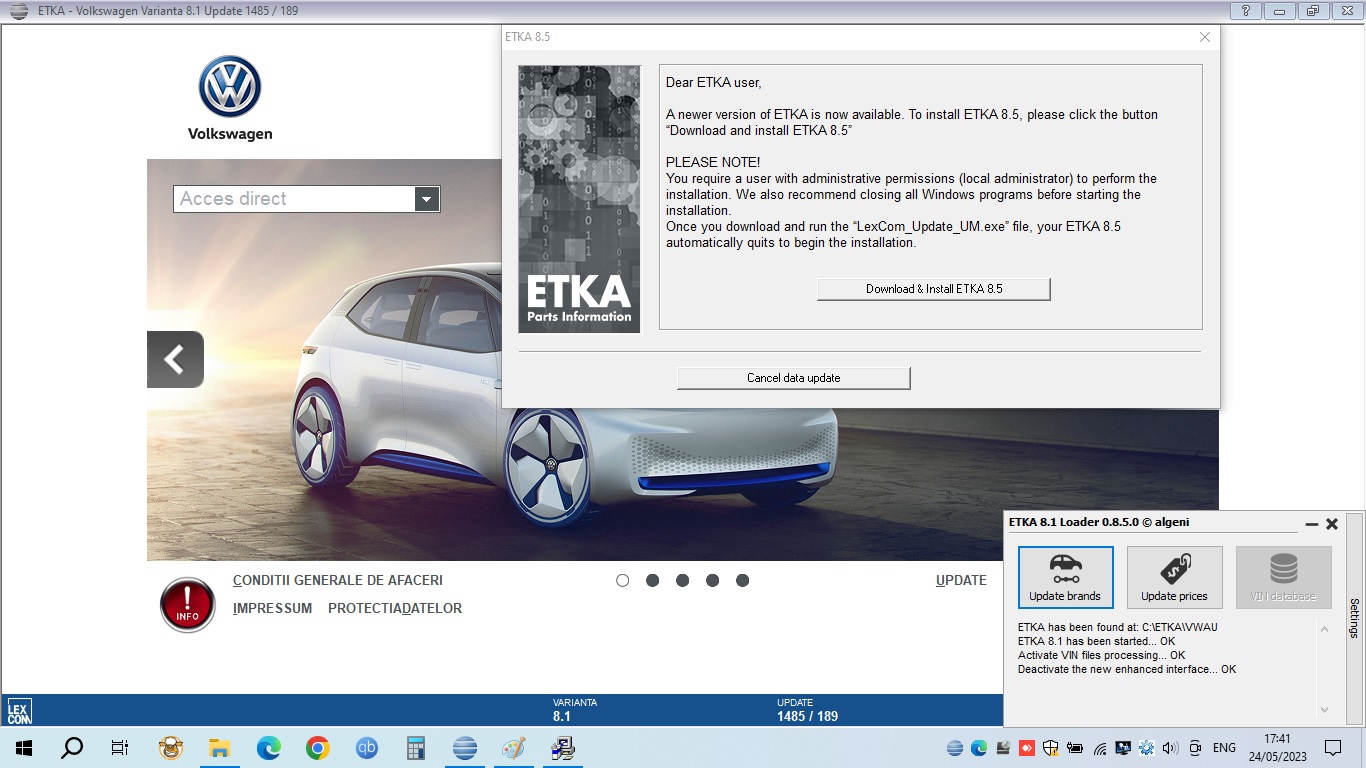1366x768 pixels.
Task: Select the last carousel slide dot
Action: click(x=742, y=580)
